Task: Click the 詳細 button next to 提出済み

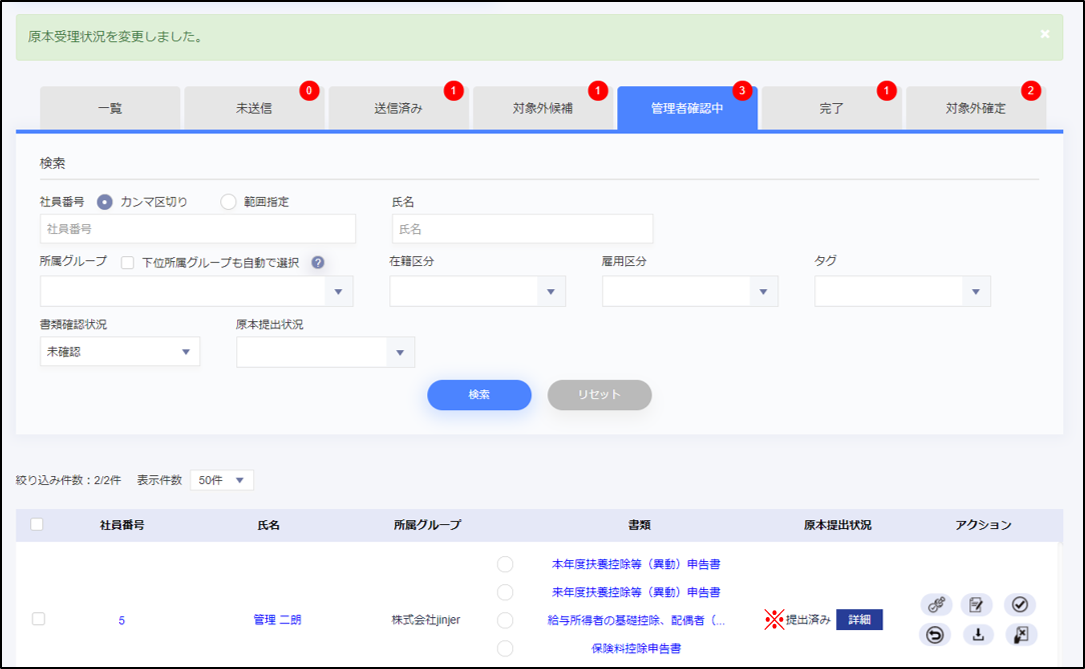Action: pyautogui.click(x=859, y=619)
